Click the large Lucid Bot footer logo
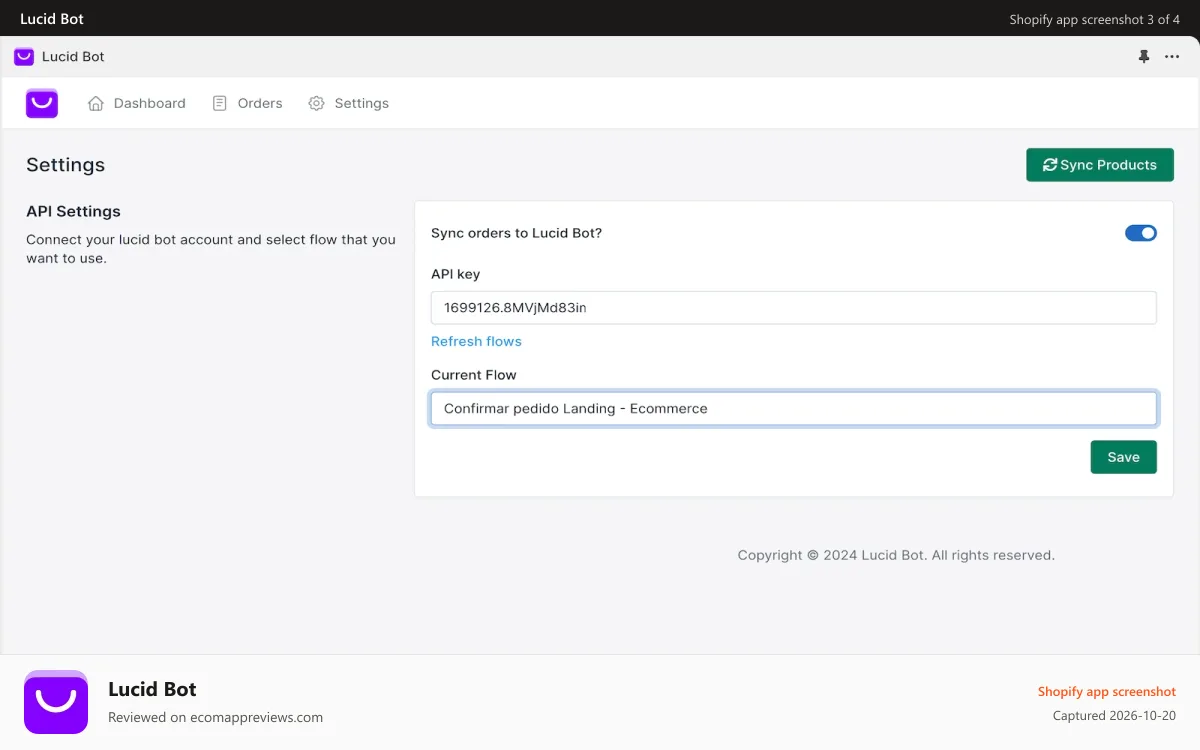 [x=56, y=702]
